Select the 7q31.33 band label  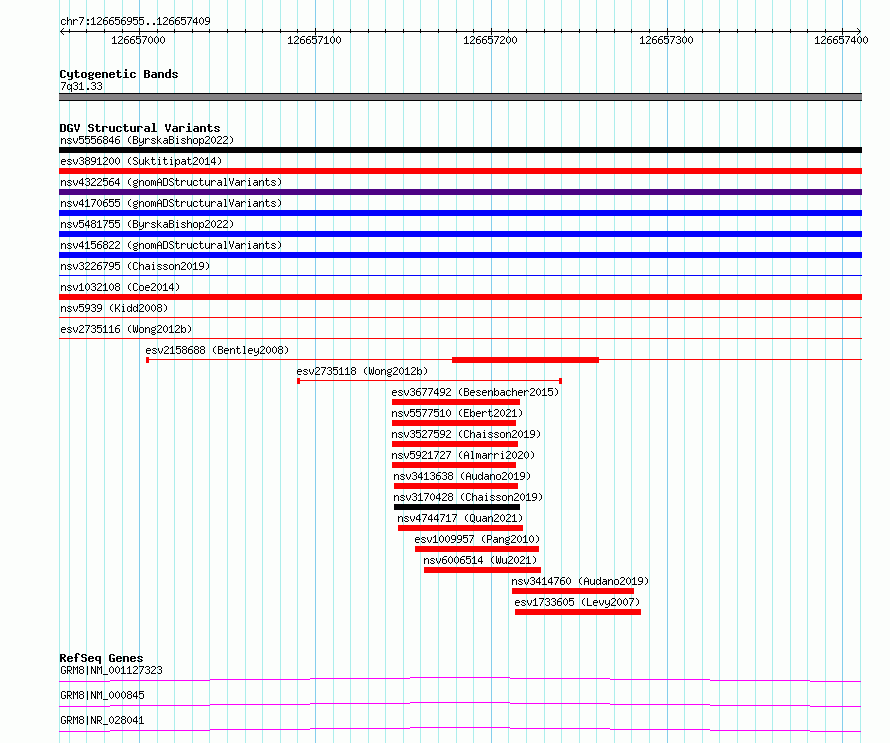tap(81, 86)
